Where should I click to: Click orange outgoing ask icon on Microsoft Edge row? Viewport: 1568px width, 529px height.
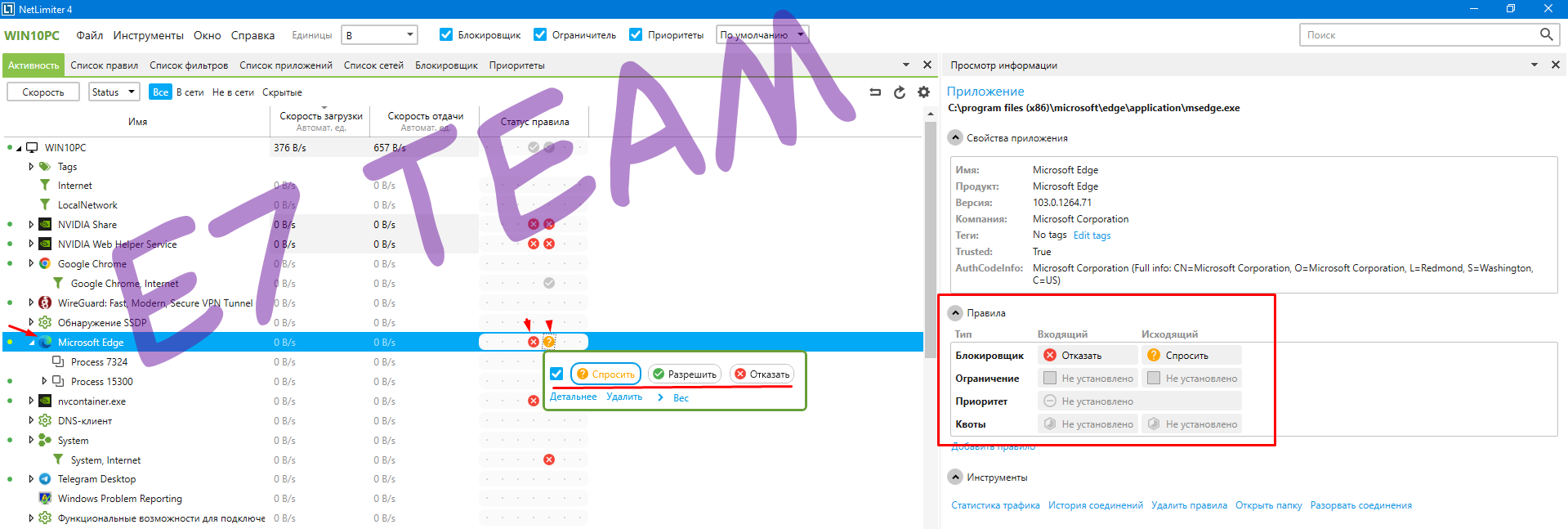coord(549,342)
